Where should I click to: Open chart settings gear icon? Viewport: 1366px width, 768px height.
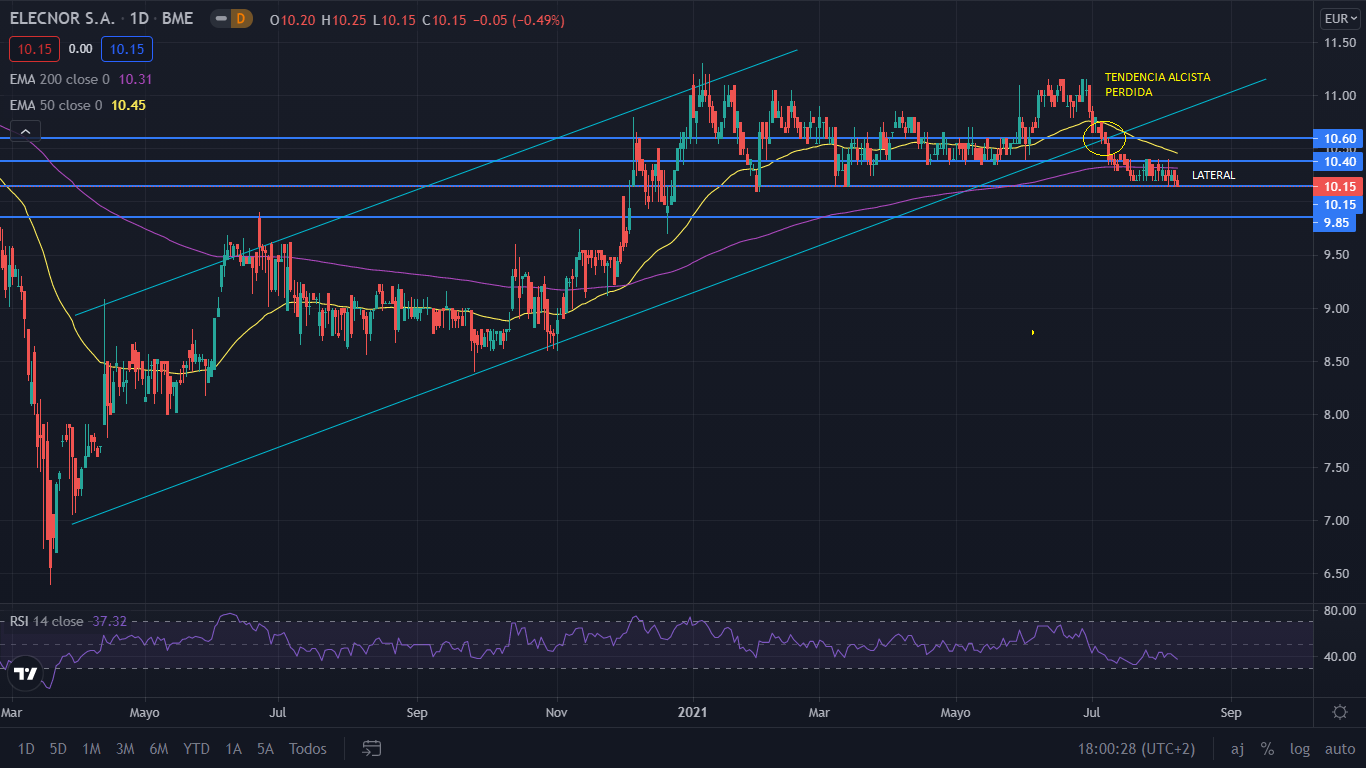(1340, 712)
